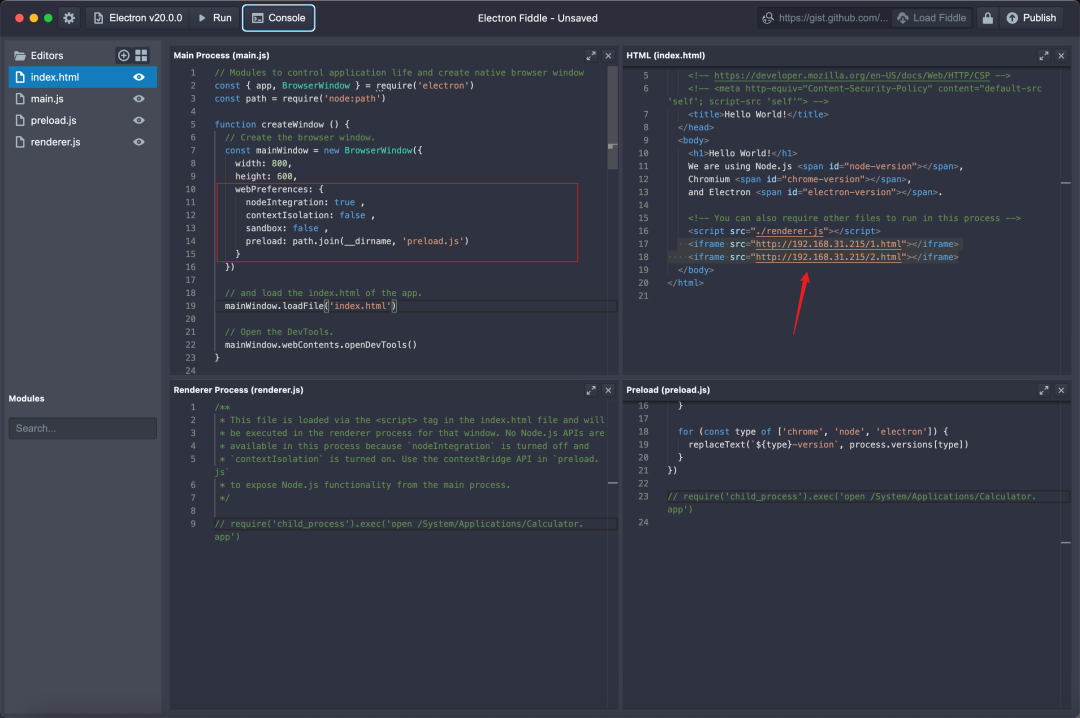Close the Main Process (main.js) panel
Image resolution: width=1080 pixels, height=718 pixels.
(608, 56)
